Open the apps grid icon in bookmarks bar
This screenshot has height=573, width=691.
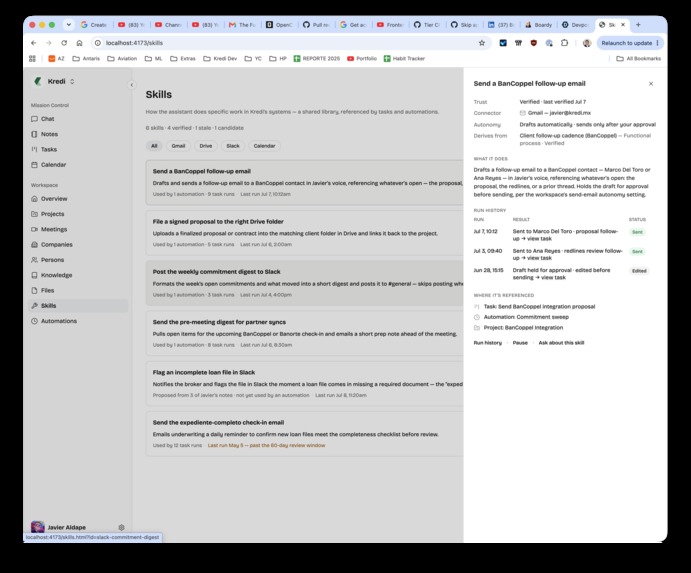(32, 59)
